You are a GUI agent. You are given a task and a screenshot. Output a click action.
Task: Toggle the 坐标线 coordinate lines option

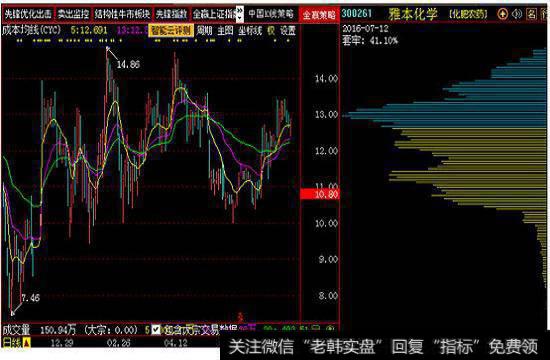(x=250, y=31)
